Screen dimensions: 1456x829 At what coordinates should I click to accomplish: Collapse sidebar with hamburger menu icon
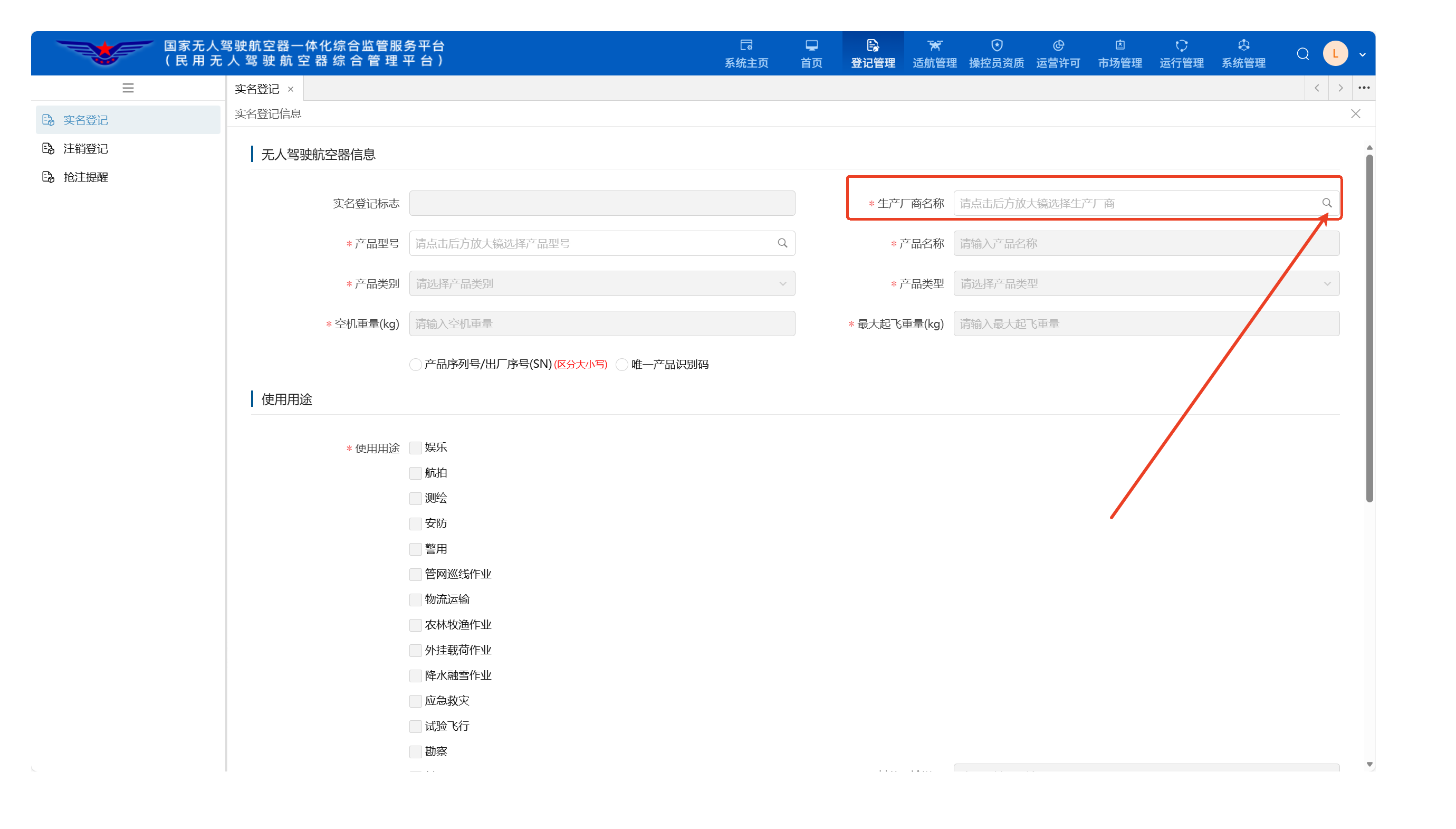[128, 88]
